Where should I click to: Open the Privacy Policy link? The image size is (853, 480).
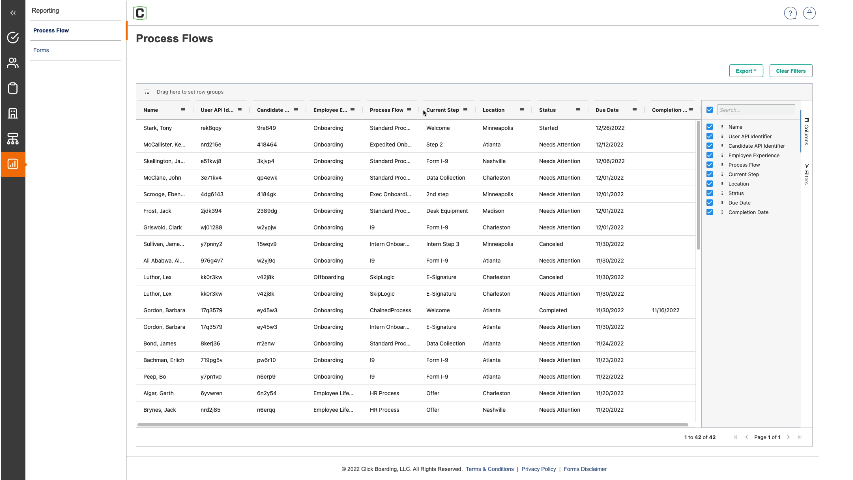[x=537, y=468]
